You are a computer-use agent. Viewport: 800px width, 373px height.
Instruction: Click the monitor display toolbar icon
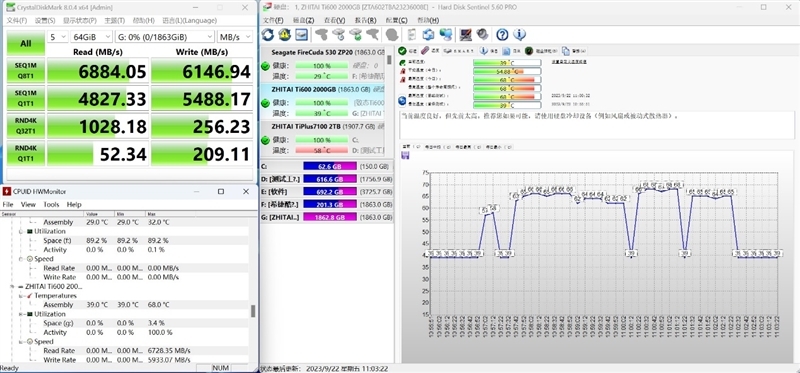[465, 35]
